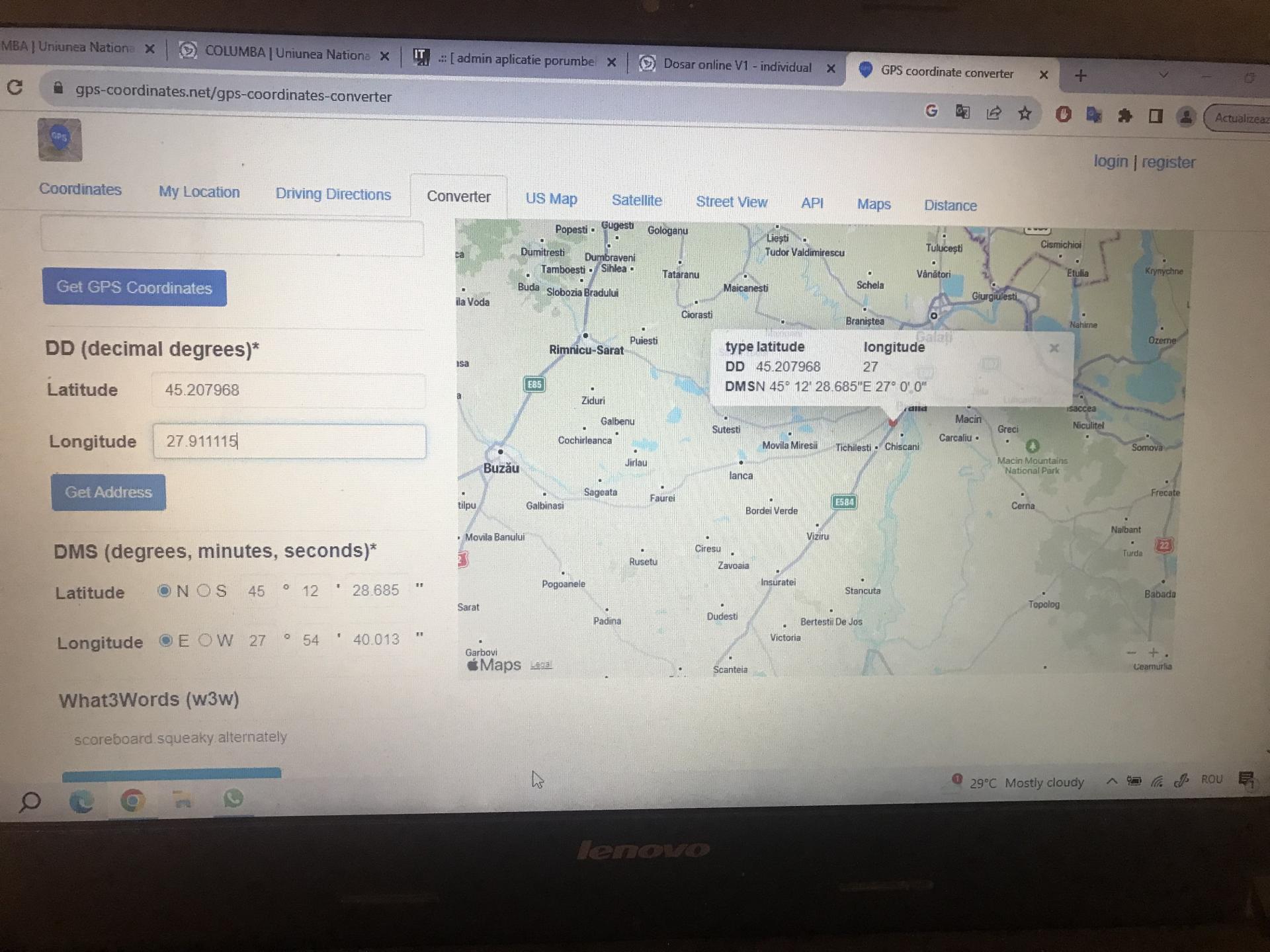Open the extensions puzzle icon
Screen dimensions: 1270x952
pos(1124,116)
